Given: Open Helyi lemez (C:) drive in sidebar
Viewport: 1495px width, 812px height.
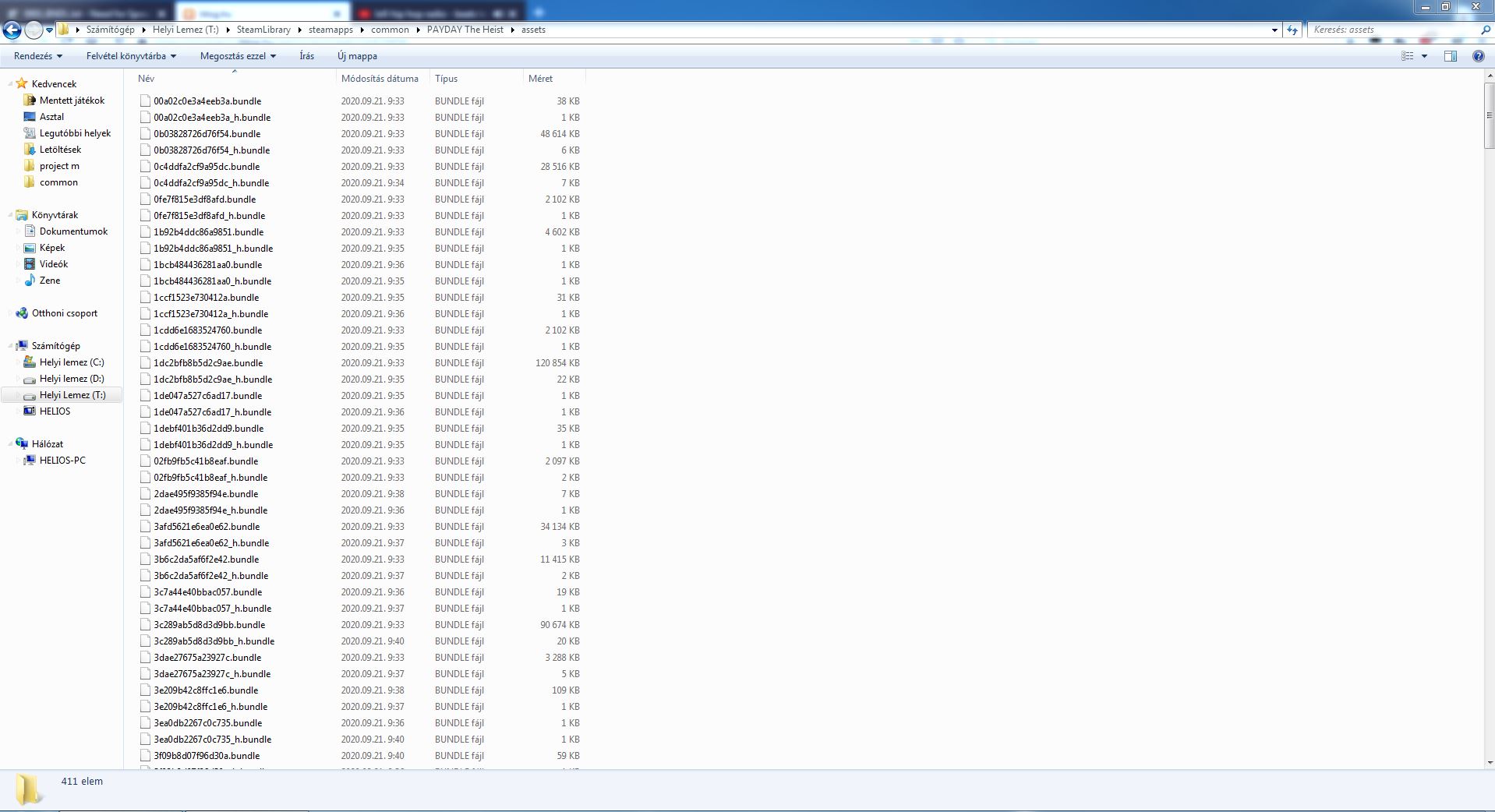Looking at the screenshot, I should [71, 362].
